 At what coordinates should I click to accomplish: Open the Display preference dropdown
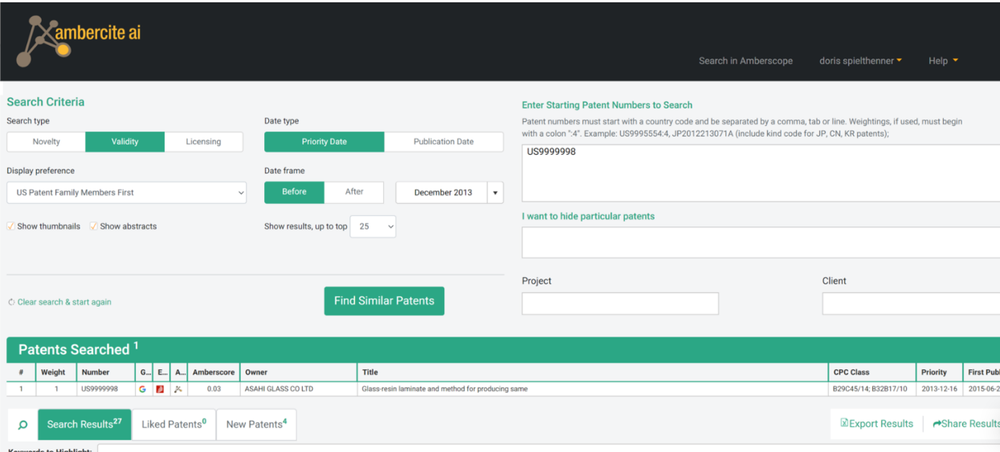coord(126,193)
